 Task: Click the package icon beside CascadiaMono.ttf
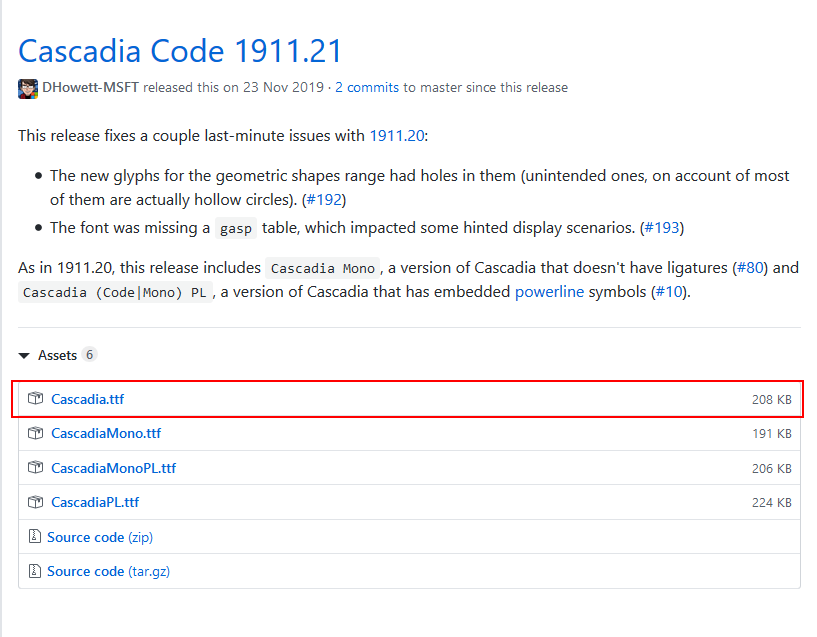(x=36, y=433)
